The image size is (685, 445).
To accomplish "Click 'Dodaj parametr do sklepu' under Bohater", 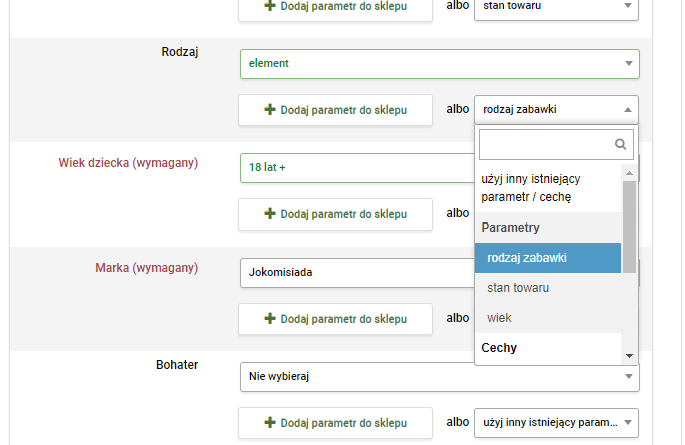I will (x=335, y=423).
